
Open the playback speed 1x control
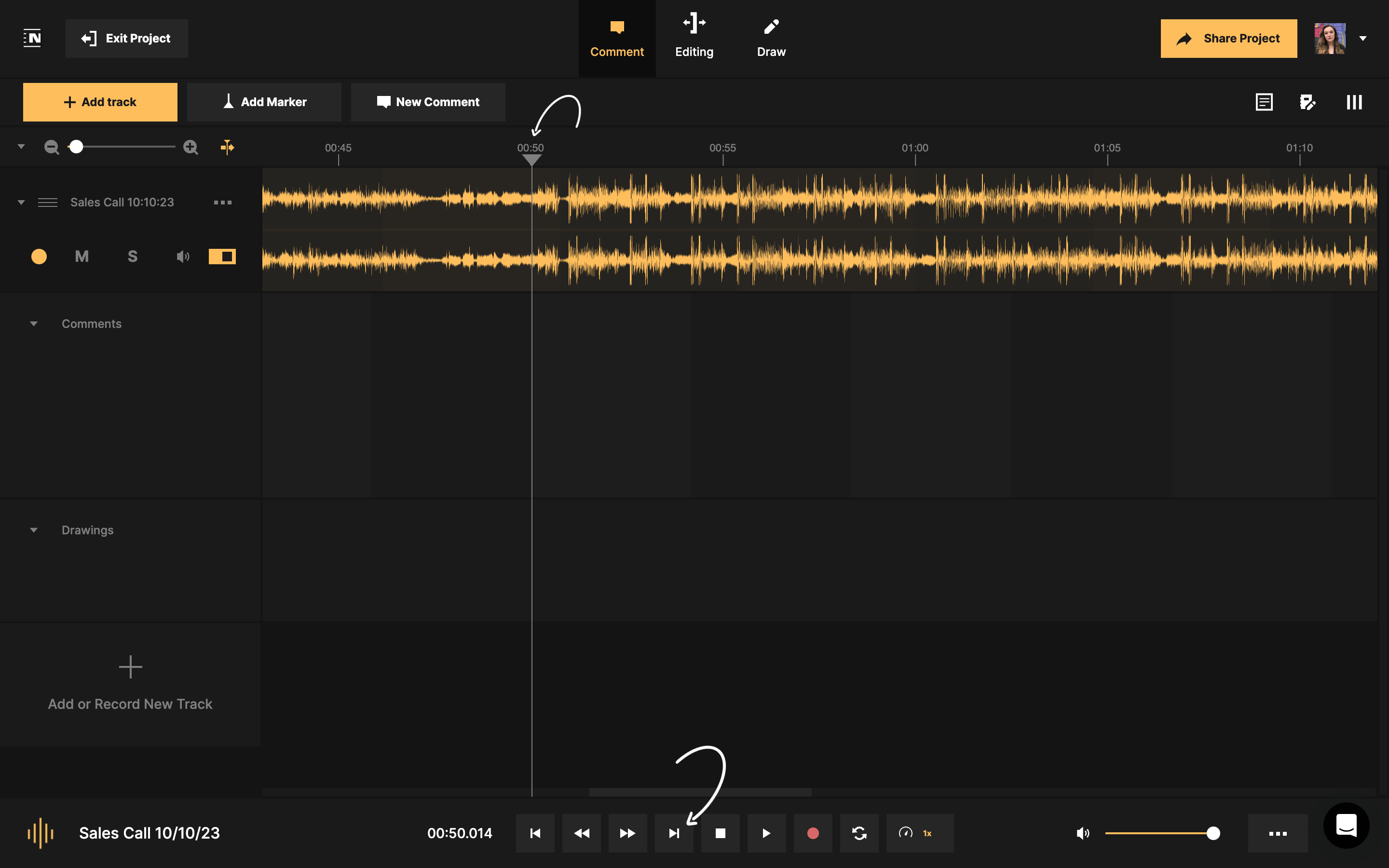919,833
